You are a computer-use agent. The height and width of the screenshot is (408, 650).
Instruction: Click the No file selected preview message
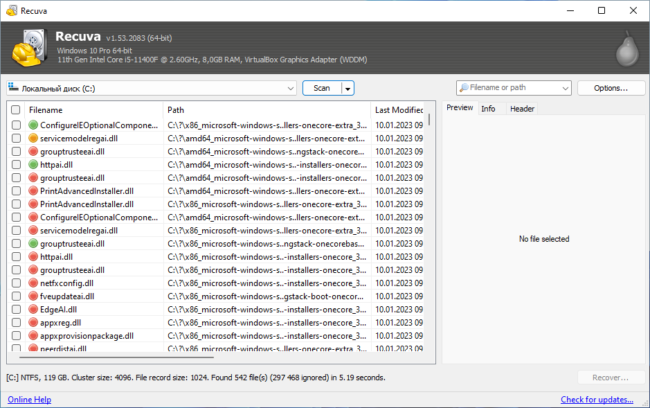point(544,239)
